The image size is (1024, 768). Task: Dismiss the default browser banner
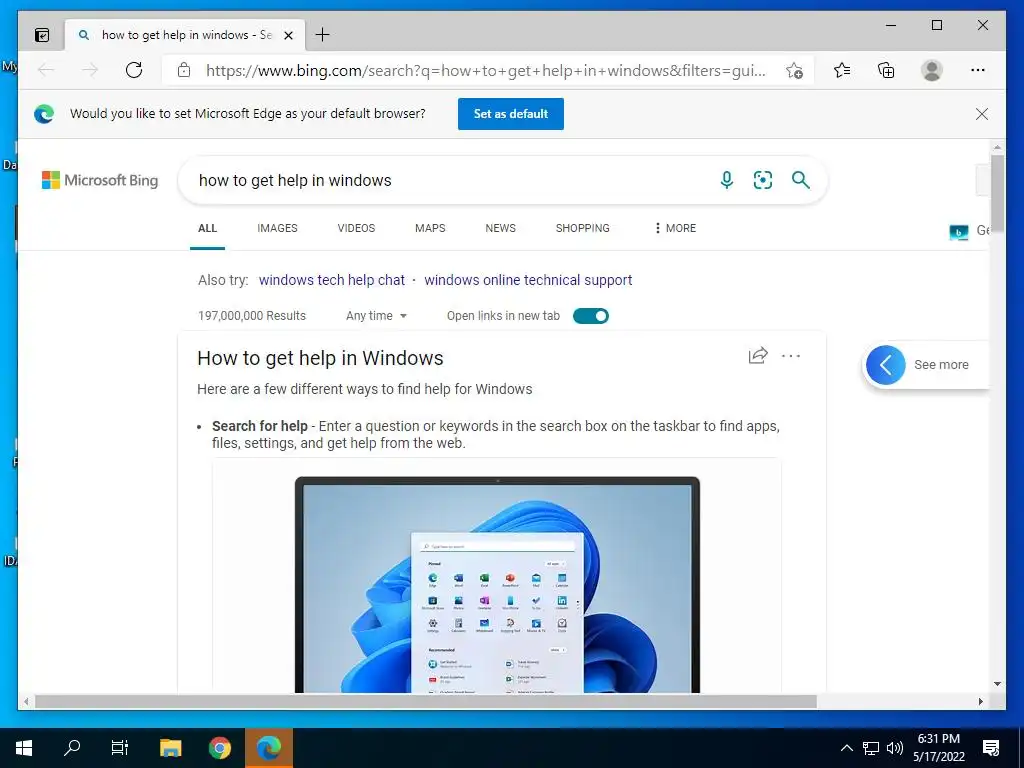tap(982, 114)
